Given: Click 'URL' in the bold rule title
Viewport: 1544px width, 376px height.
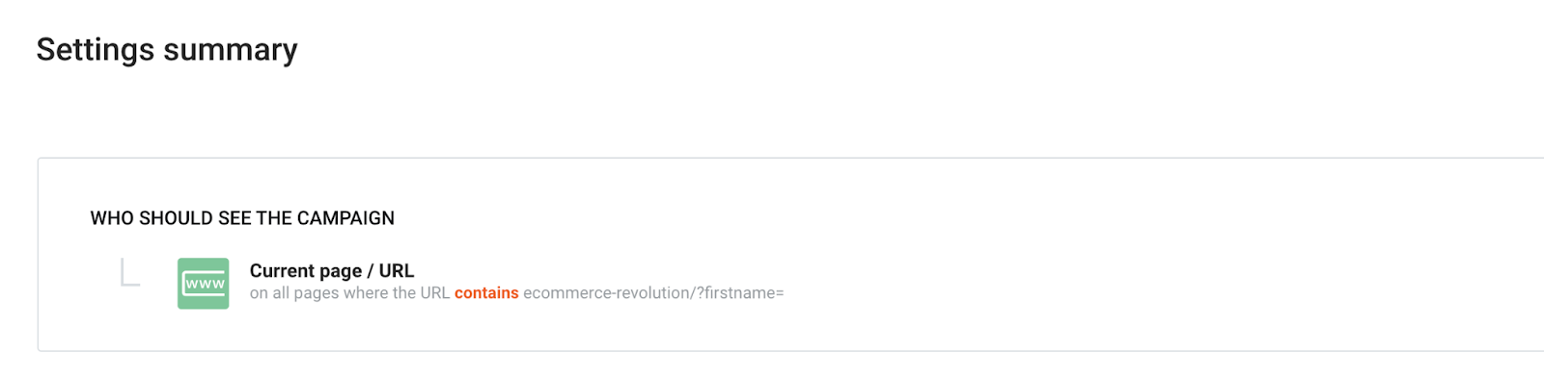Looking at the screenshot, I should [x=396, y=270].
